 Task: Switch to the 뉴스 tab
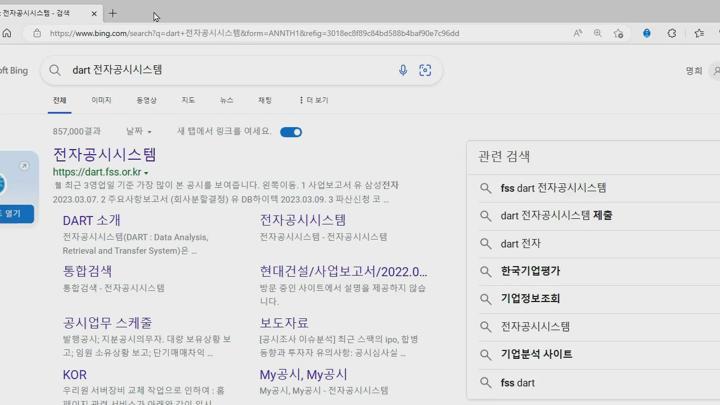click(226, 100)
